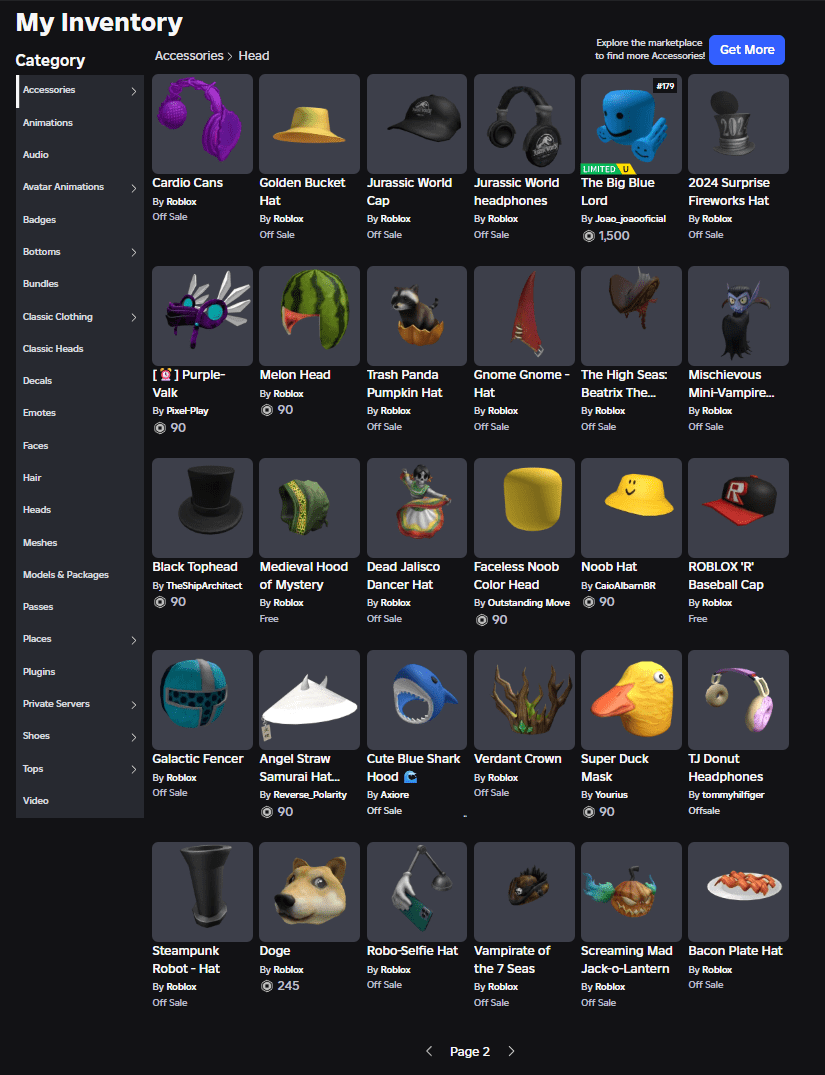Go to the next inventory page arrow
825x1075 pixels.
511,1051
